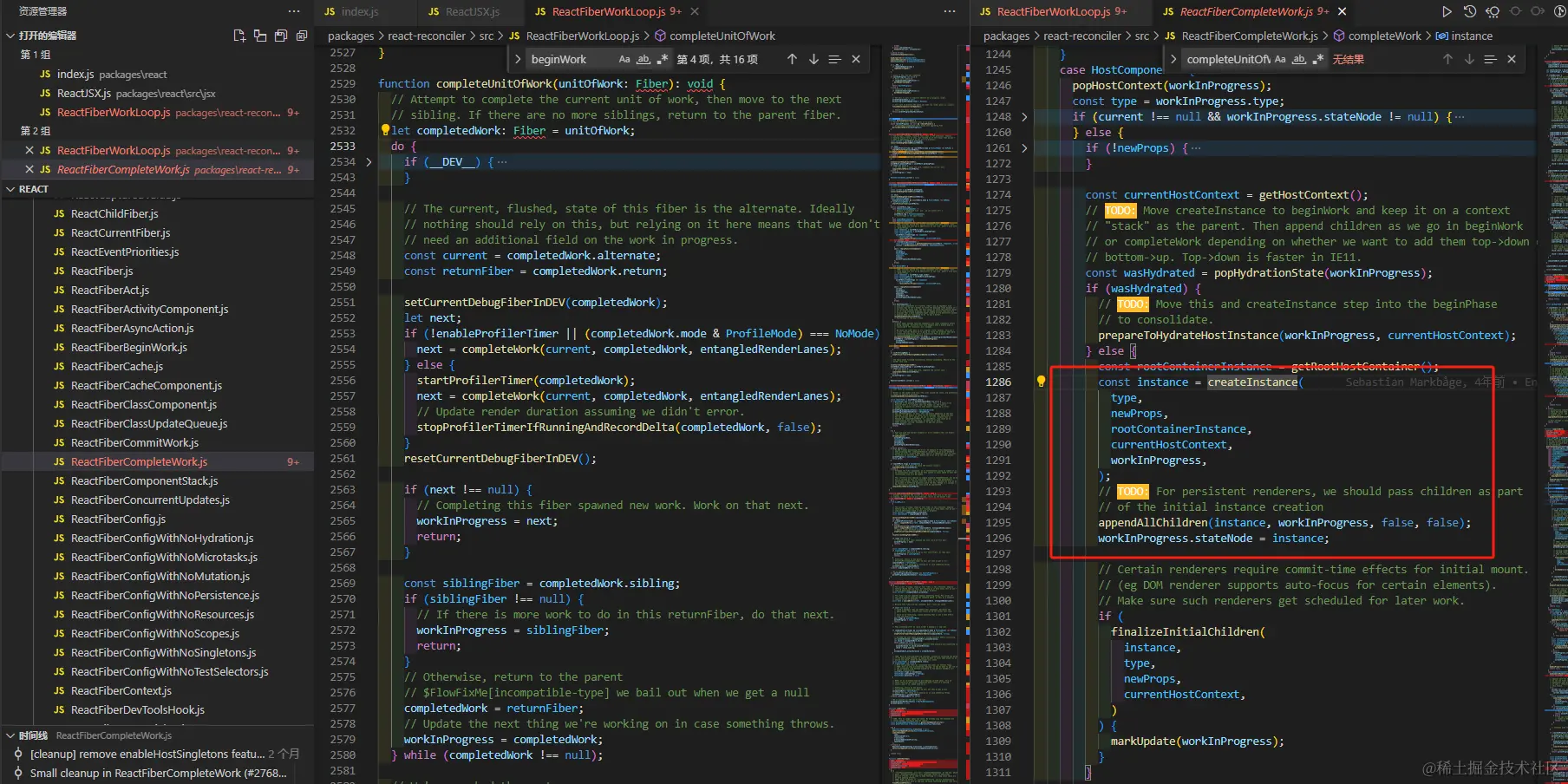The height and width of the screenshot is (784, 1568).
Task: Go to next match in beginWork search
Action: click(x=813, y=59)
